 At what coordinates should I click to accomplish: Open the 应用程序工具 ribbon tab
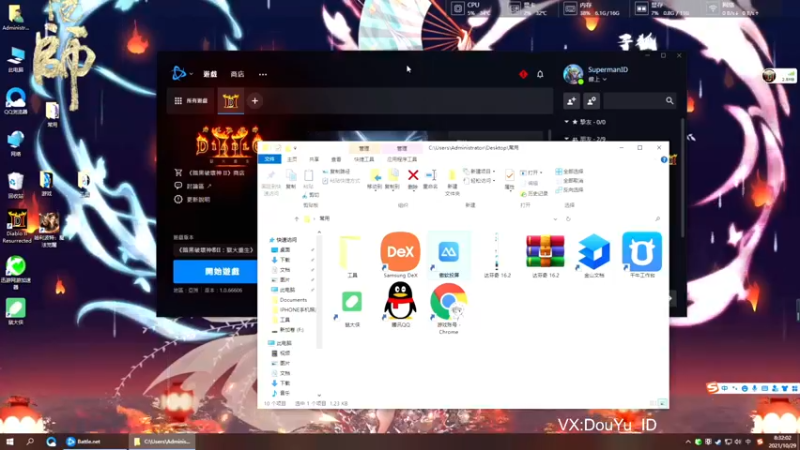click(402, 159)
